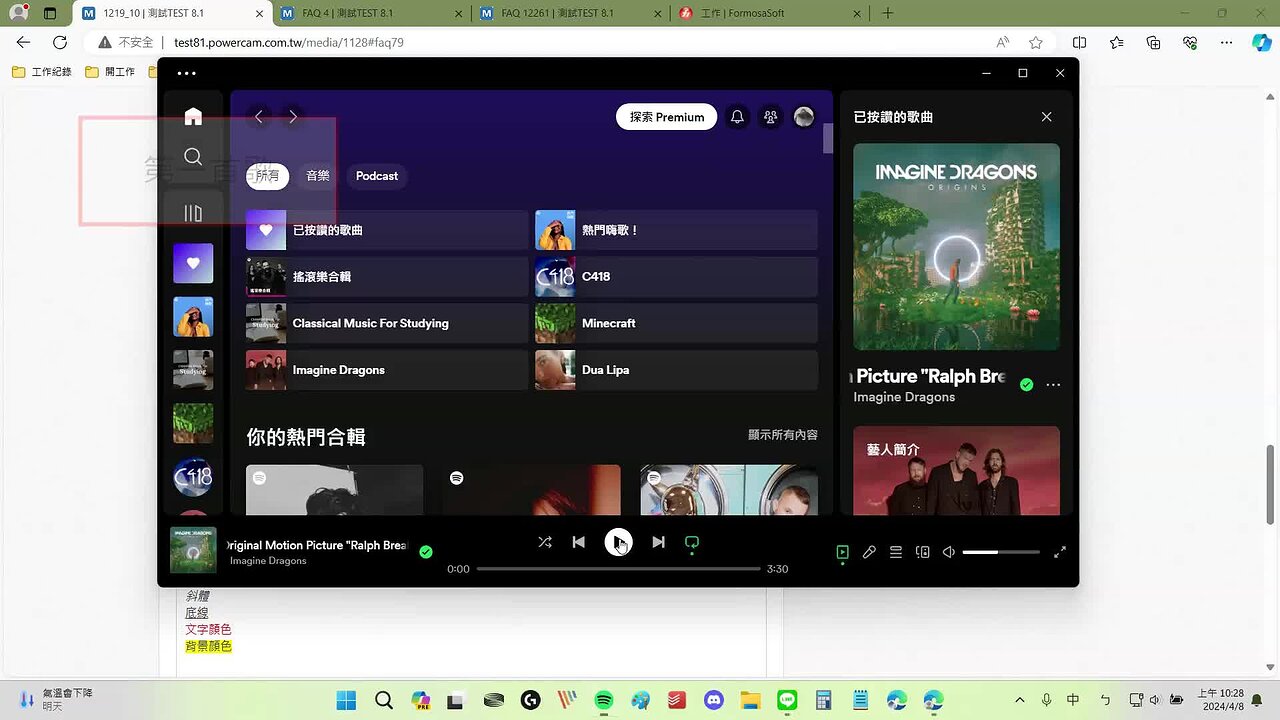
Task: Switch to the FAQ 4 browser tab
Action: click(372, 14)
